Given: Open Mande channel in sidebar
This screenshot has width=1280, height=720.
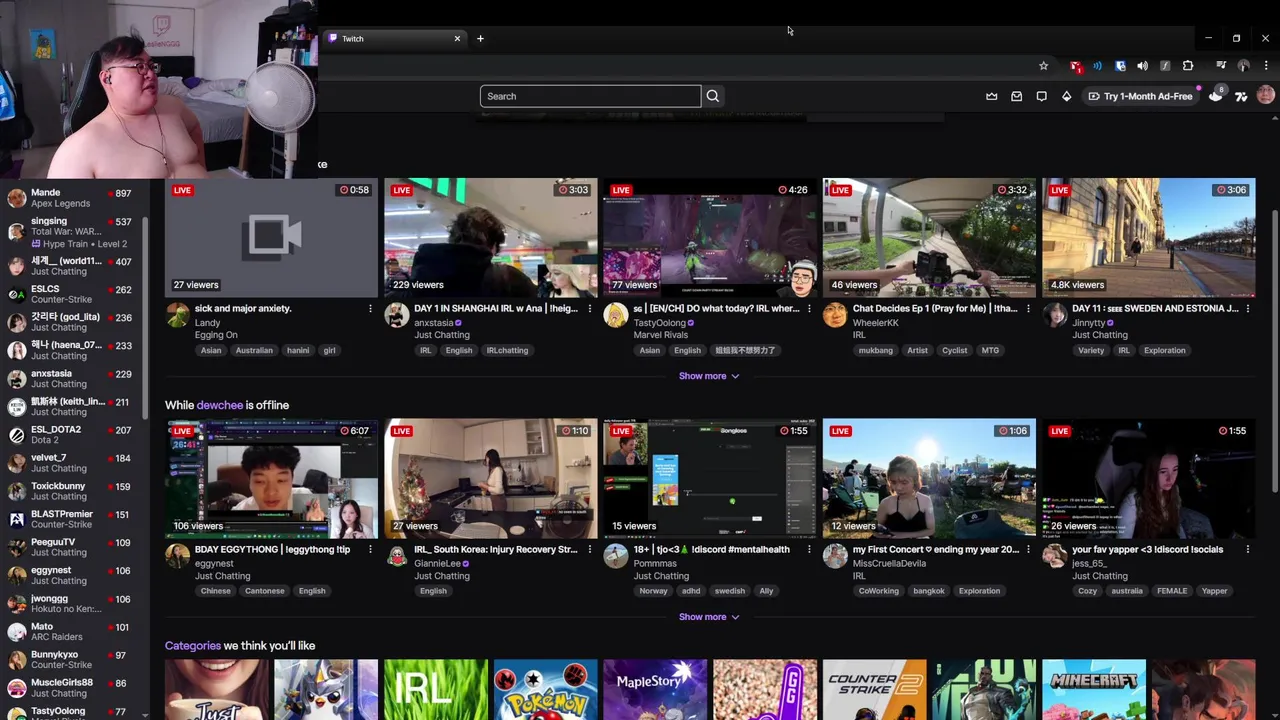Looking at the screenshot, I should [x=72, y=198].
